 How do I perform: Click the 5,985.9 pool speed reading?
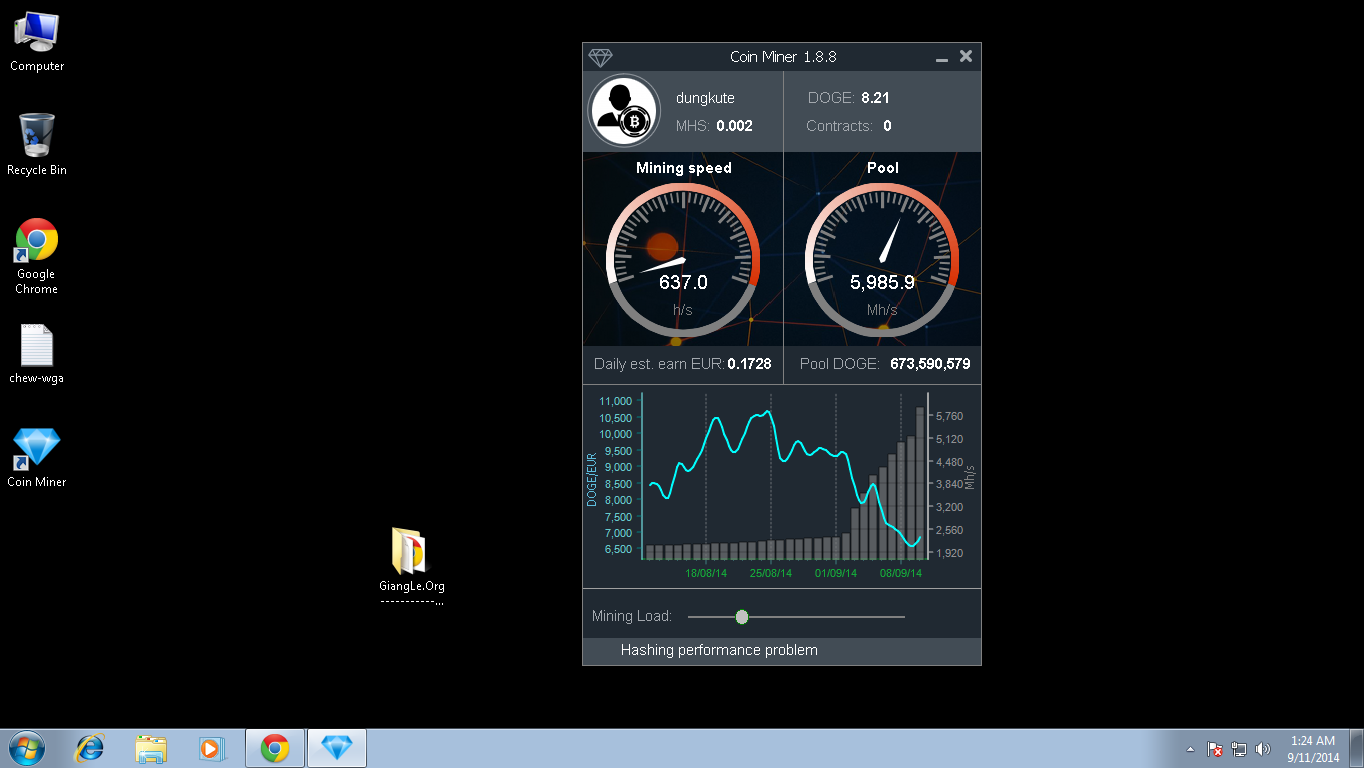882,283
